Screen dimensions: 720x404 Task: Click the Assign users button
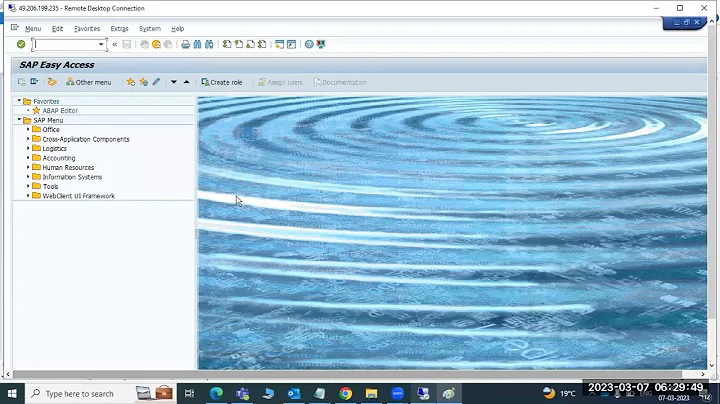[x=280, y=82]
